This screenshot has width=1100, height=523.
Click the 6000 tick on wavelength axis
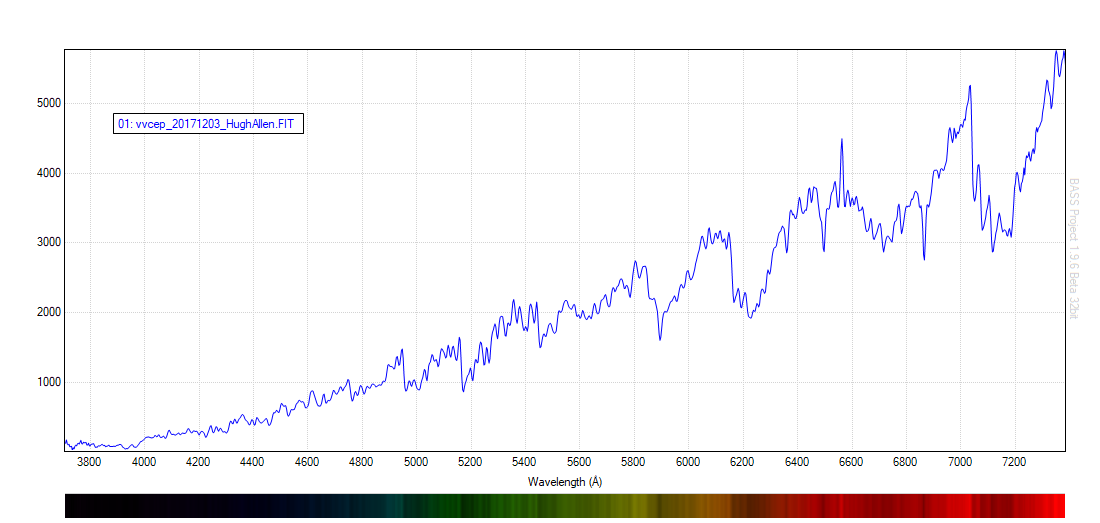[688, 462]
